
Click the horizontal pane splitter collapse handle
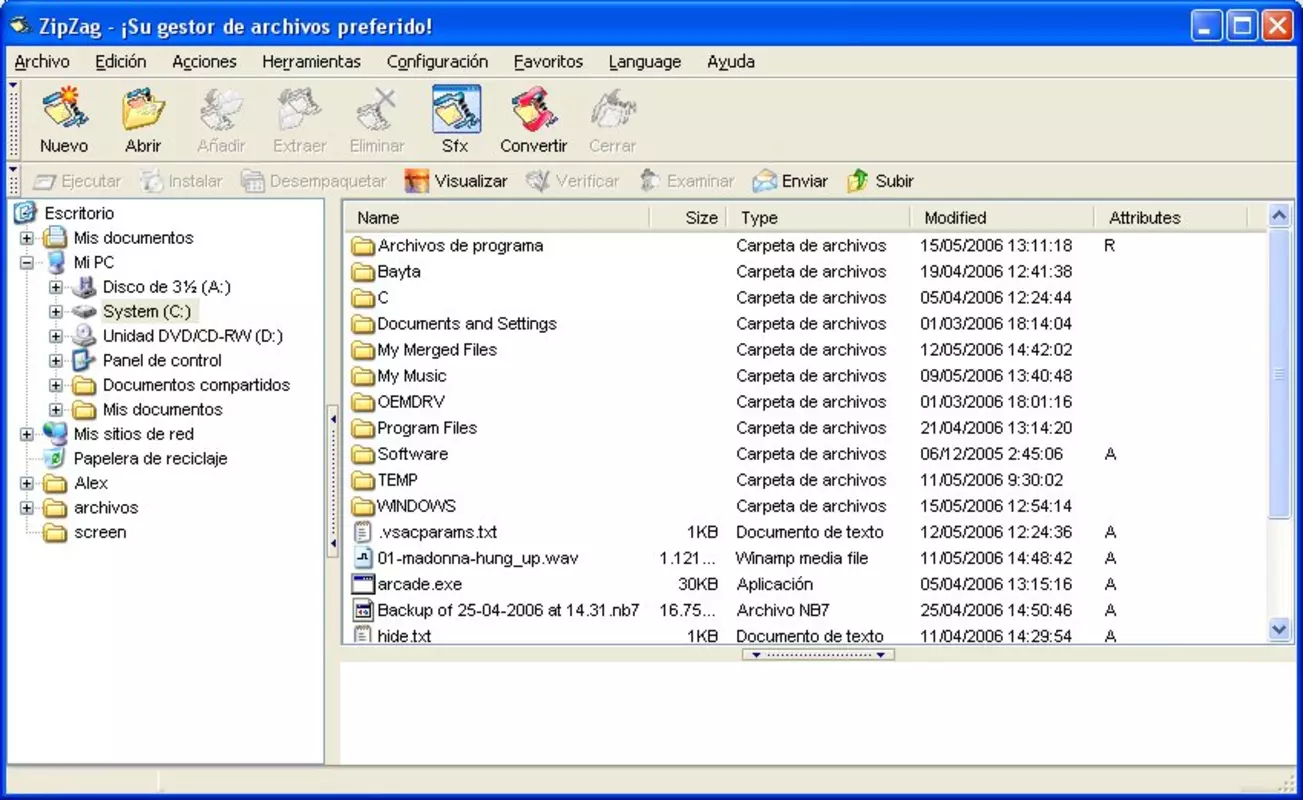(818, 655)
